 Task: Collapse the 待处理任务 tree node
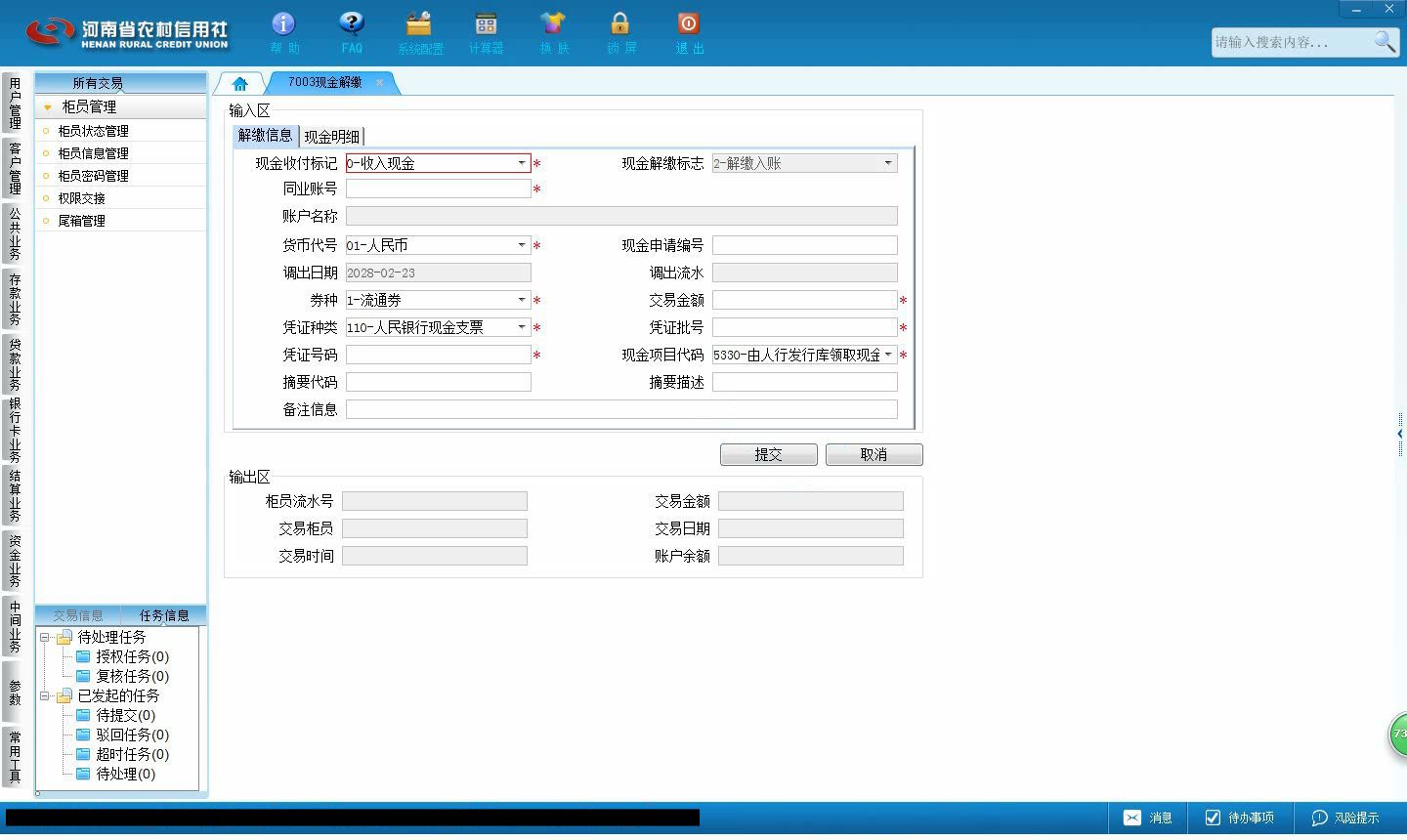[44, 637]
